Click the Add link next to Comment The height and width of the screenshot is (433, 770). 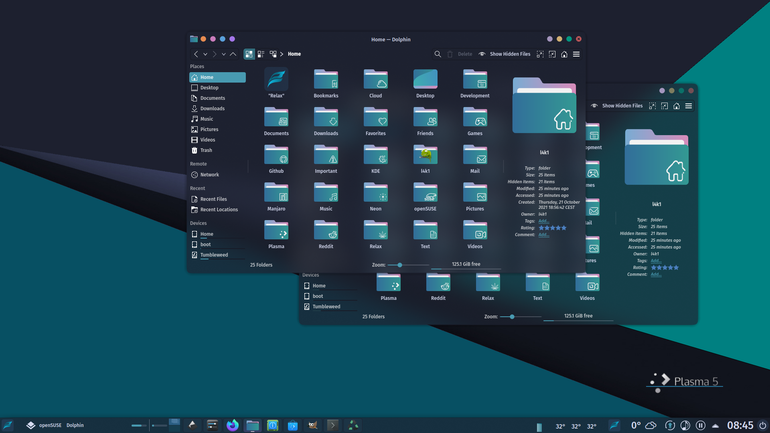point(543,235)
